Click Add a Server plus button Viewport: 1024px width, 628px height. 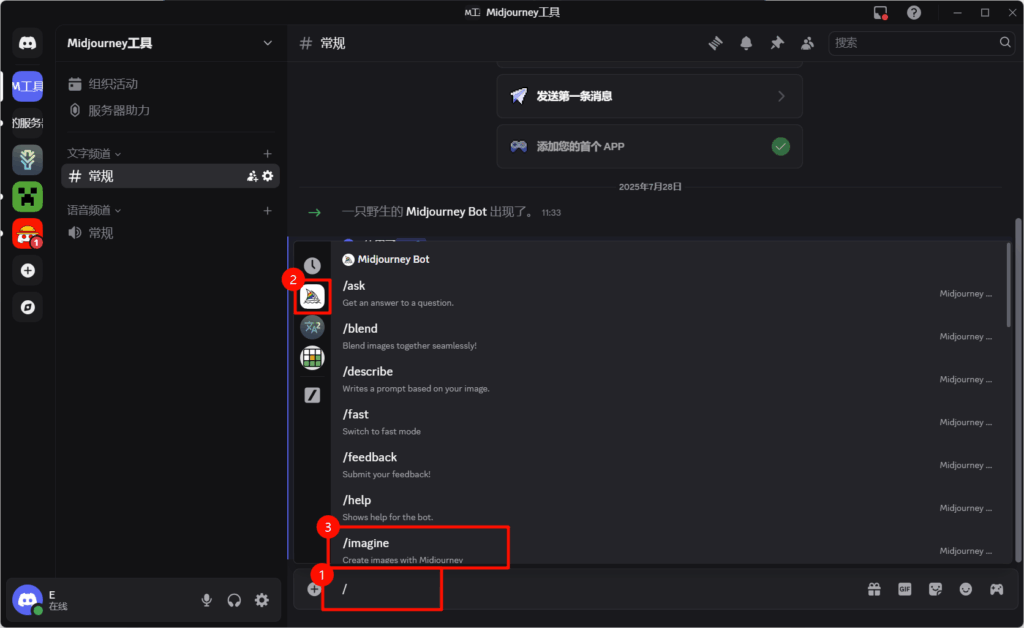coord(27,270)
